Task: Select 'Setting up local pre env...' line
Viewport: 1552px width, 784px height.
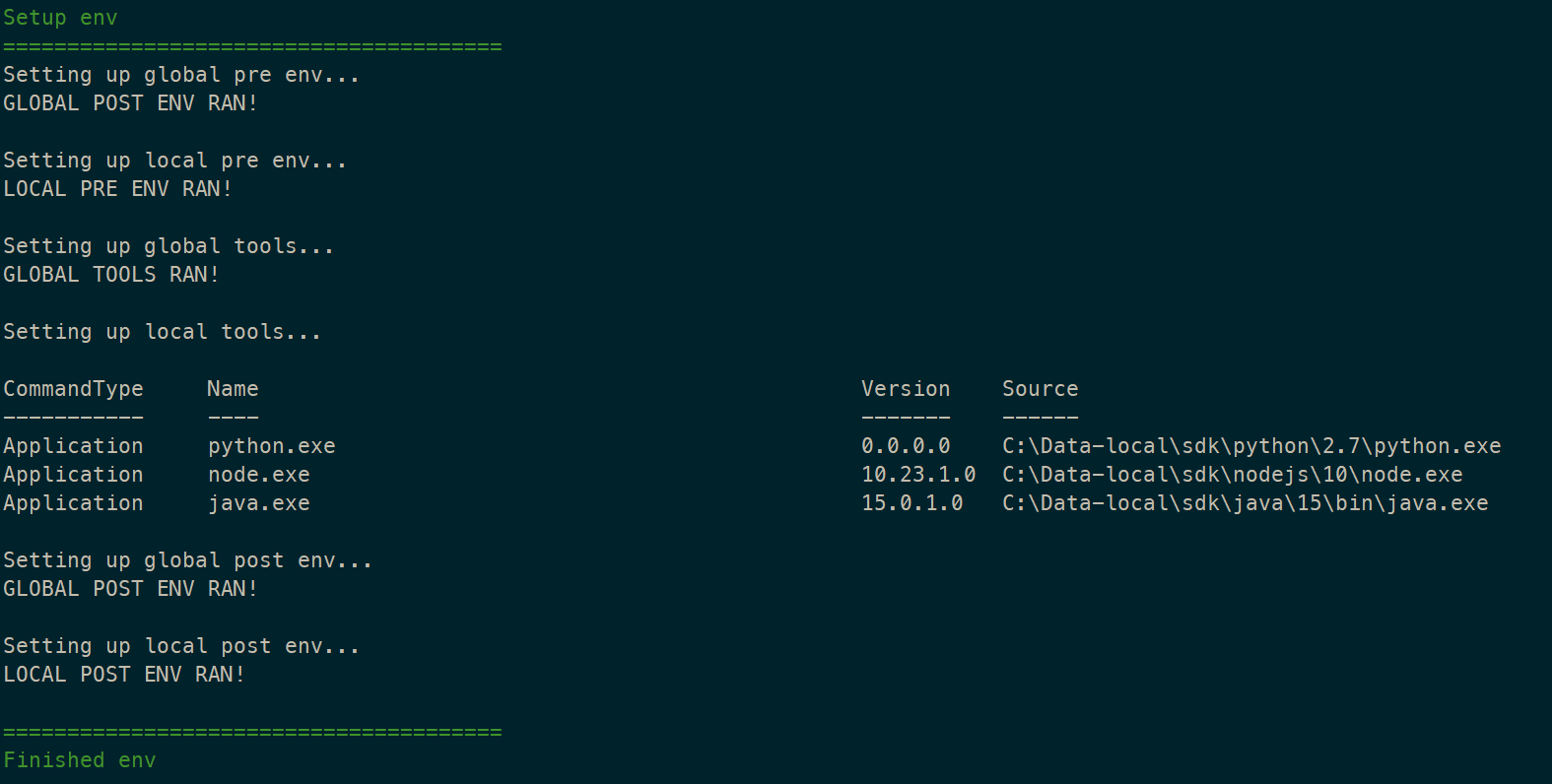Action: click(x=175, y=161)
